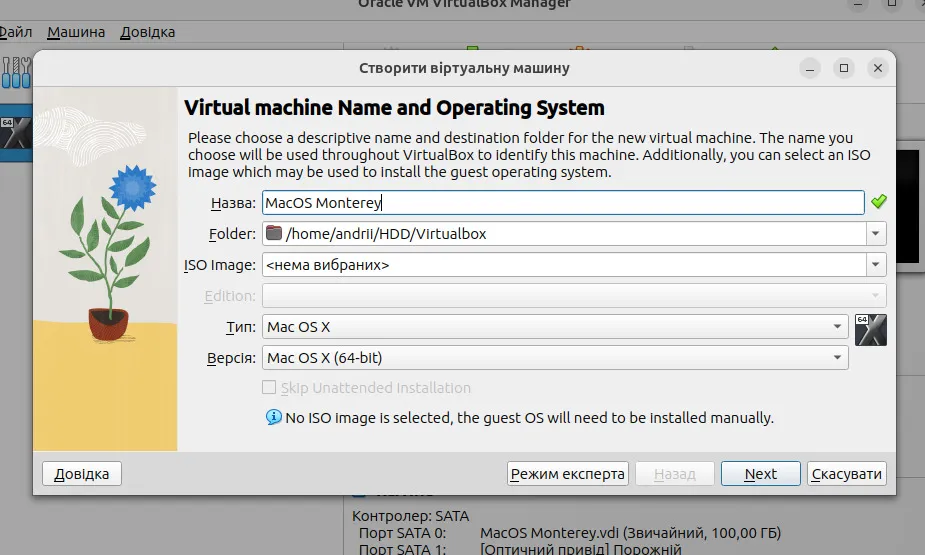Click the Mac OS X 64-bit type icon

pos(871,330)
